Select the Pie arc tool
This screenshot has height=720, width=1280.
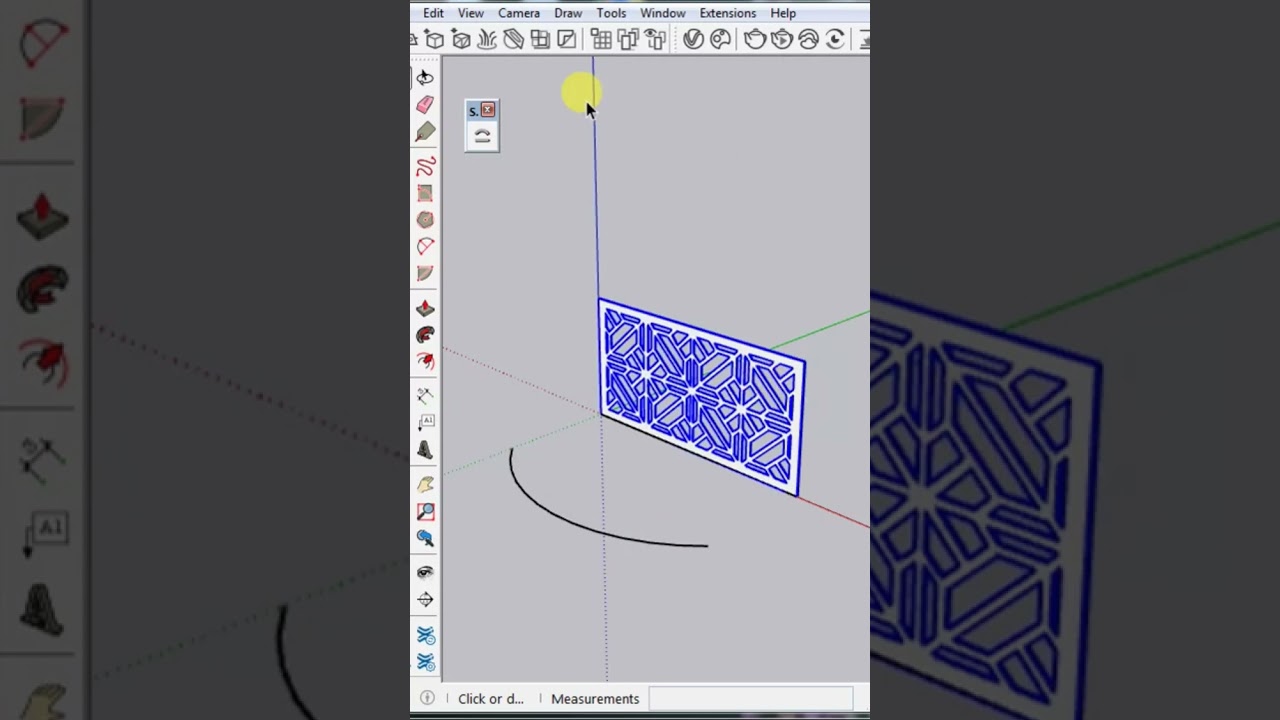pos(425,274)
